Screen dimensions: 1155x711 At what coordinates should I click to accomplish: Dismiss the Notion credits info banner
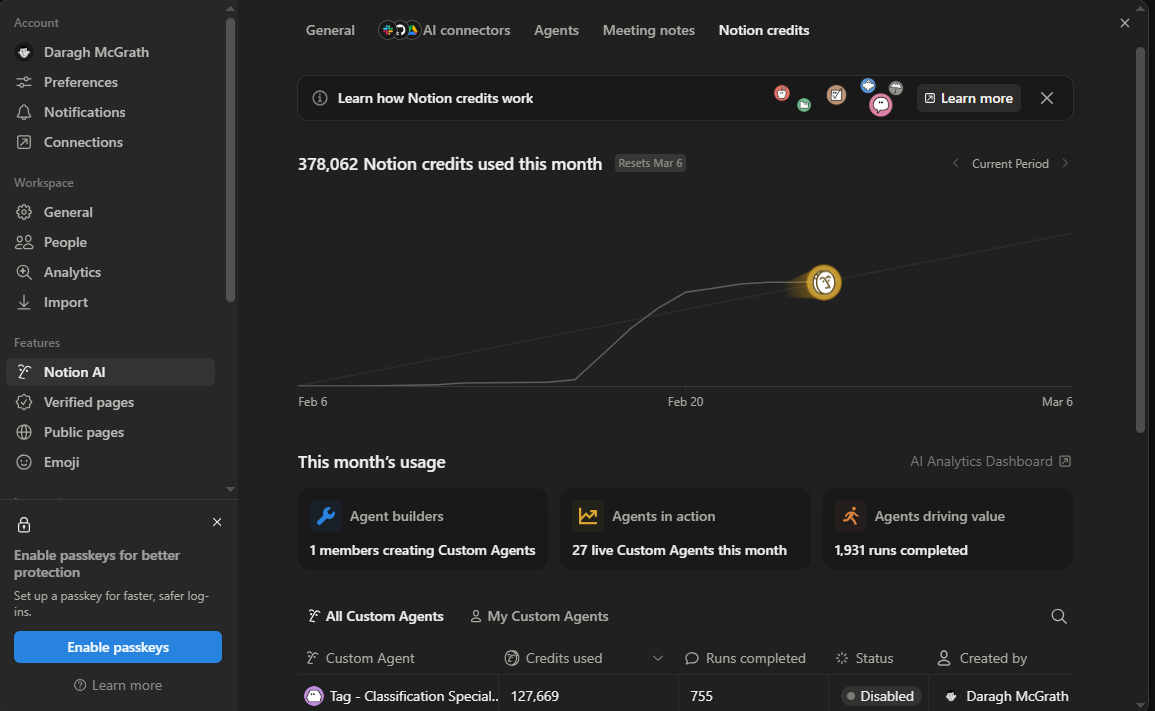click(1047, 98)
